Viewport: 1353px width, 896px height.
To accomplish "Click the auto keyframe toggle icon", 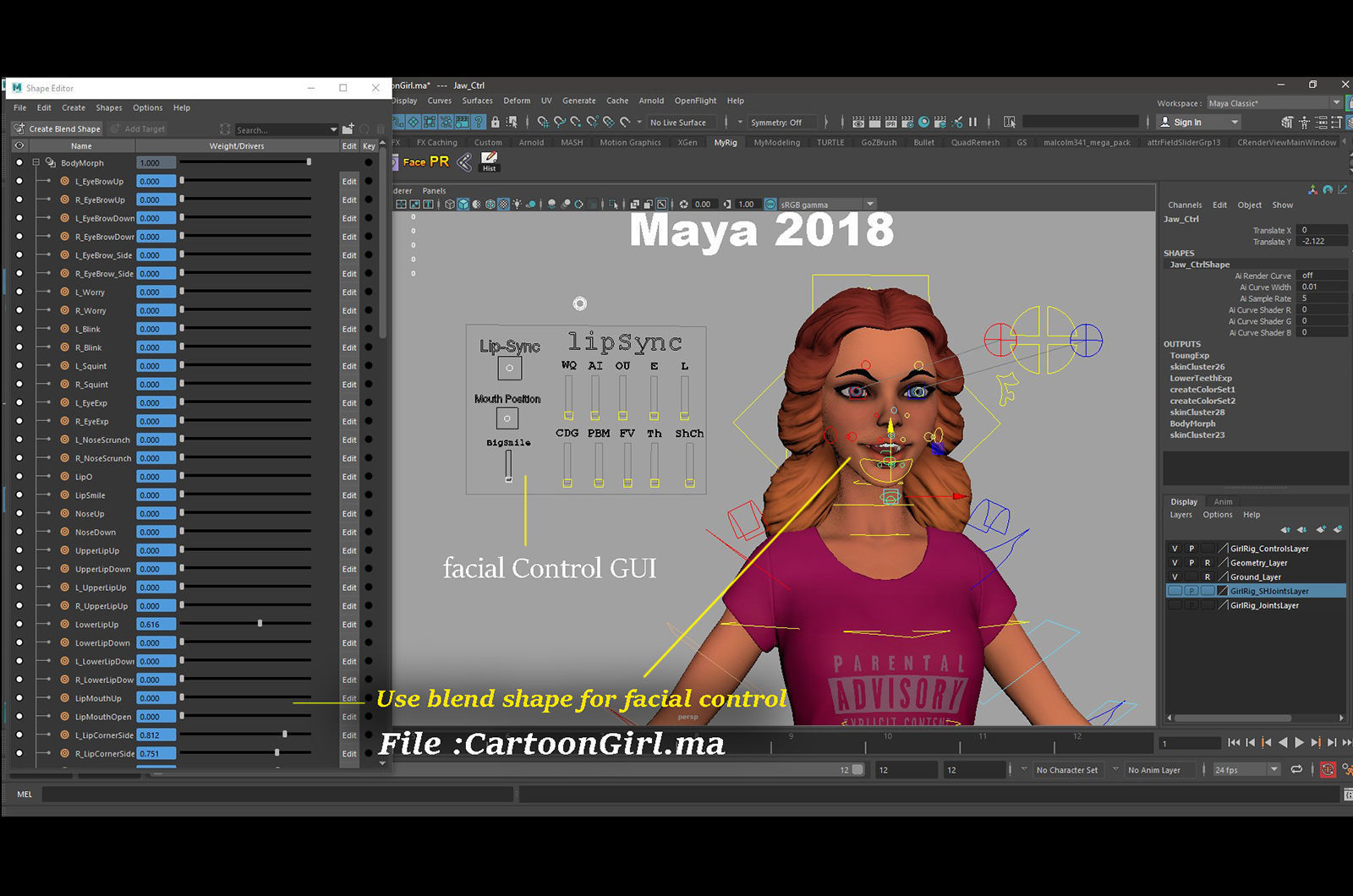I will click(1328, 769).
